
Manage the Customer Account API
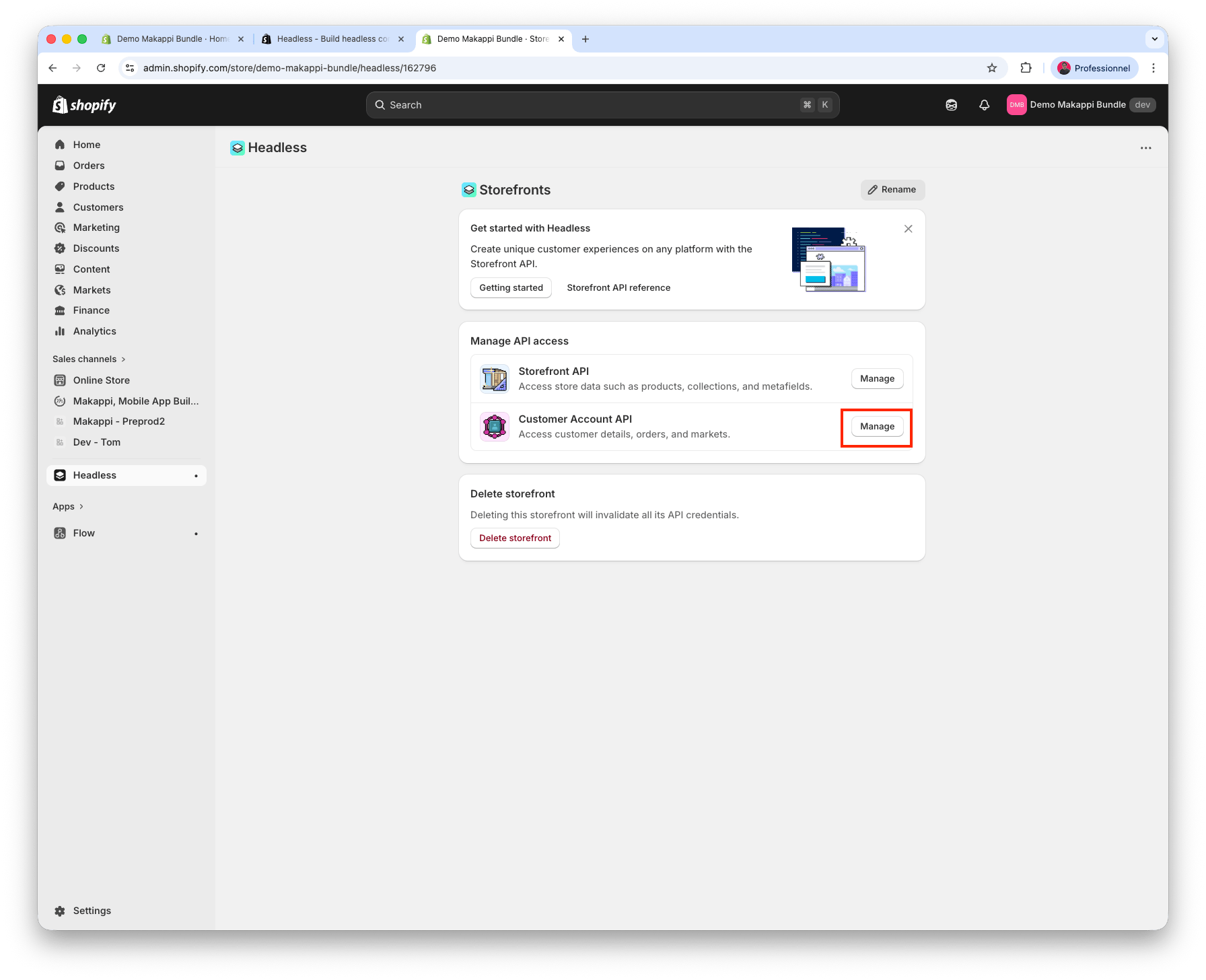pos(877,427)
